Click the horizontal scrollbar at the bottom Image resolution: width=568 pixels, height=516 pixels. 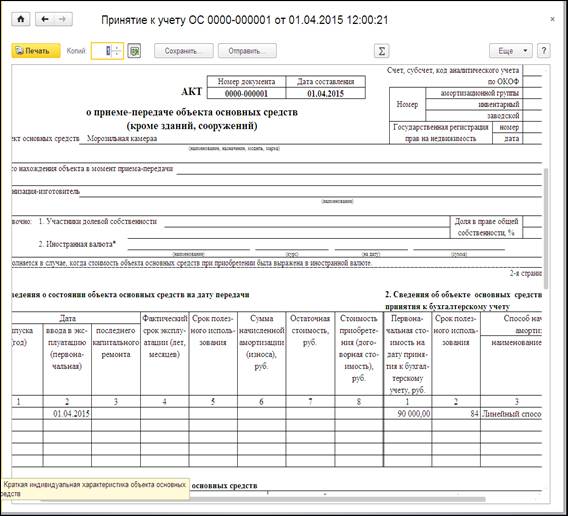[x=263, y=499]
